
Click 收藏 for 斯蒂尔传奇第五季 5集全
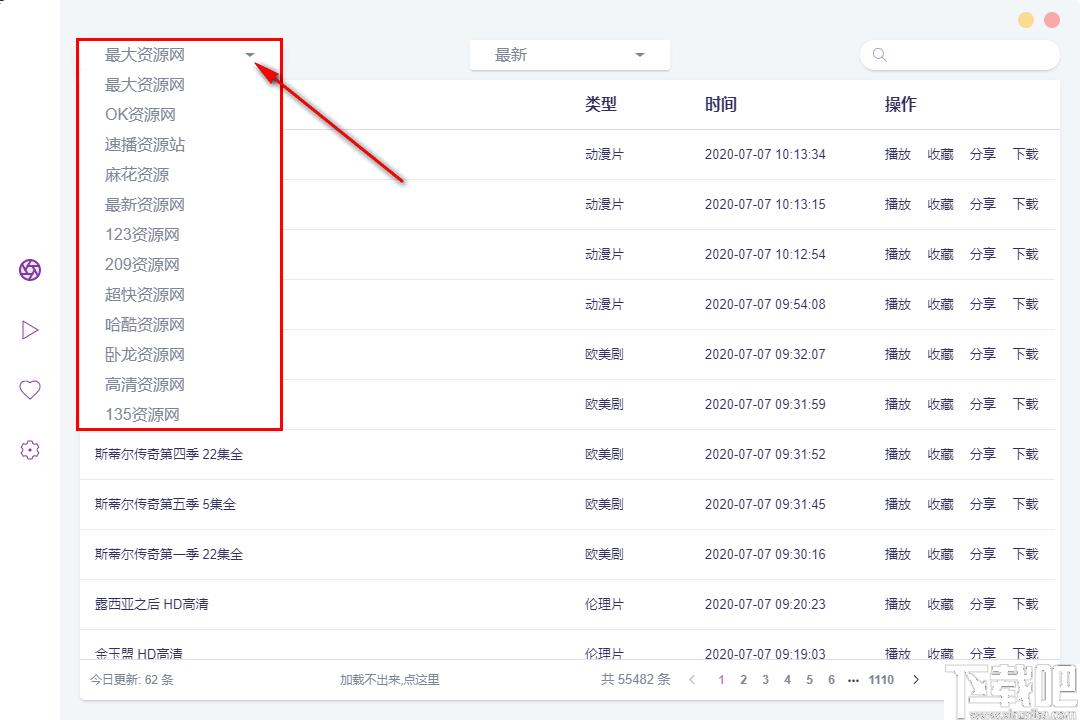940,504
